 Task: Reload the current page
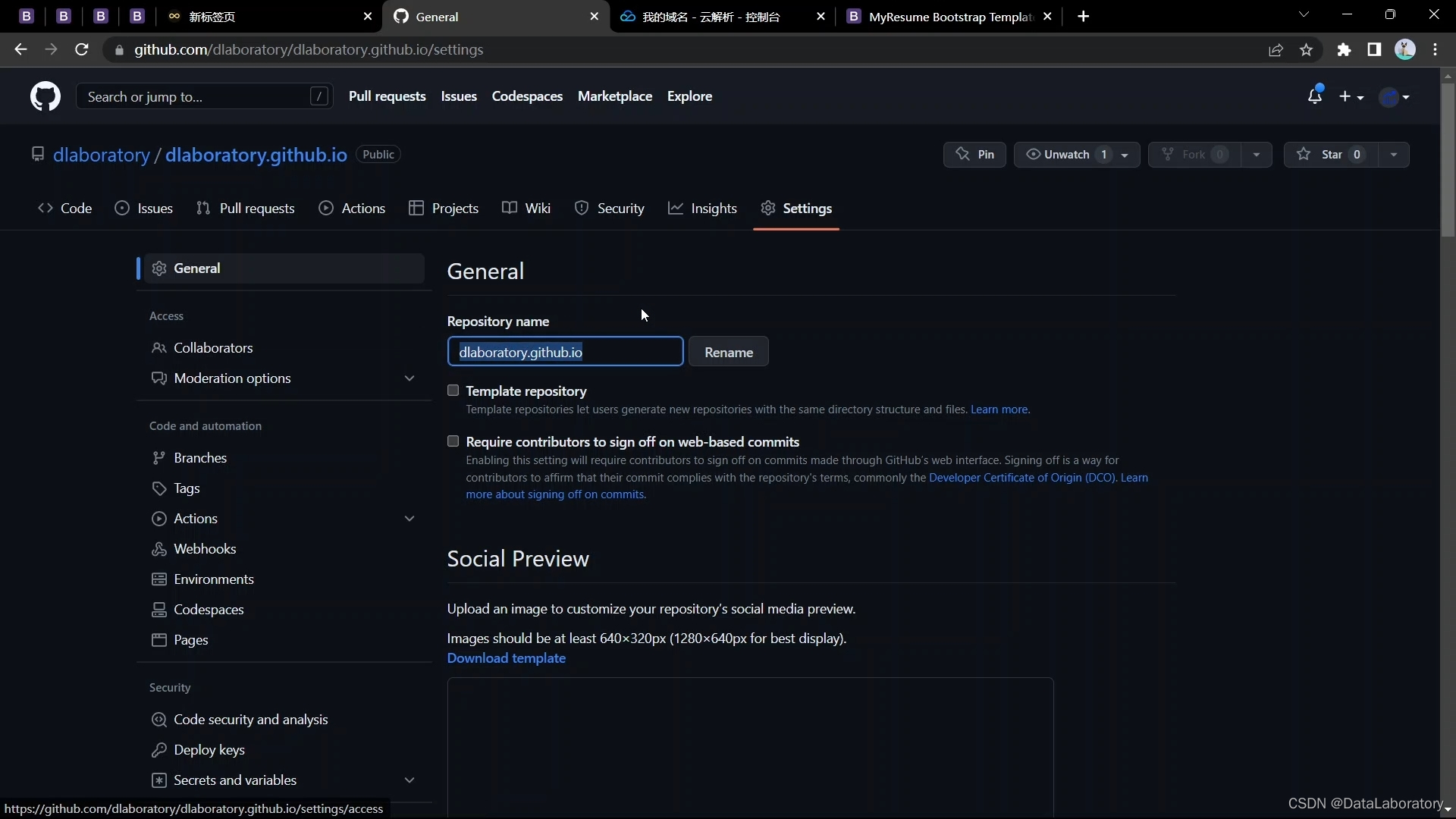click(82, 50)
